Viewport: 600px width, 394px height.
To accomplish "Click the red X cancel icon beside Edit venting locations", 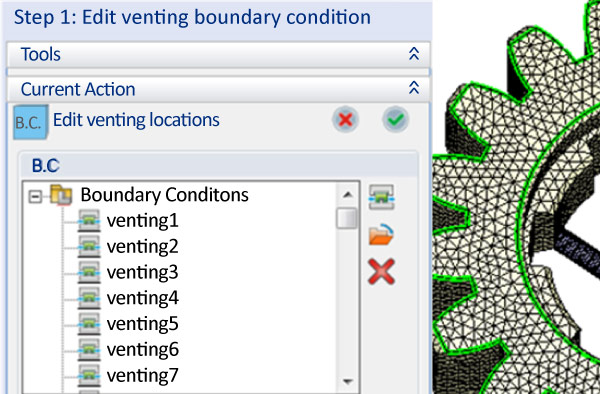I will coord(345,119).
